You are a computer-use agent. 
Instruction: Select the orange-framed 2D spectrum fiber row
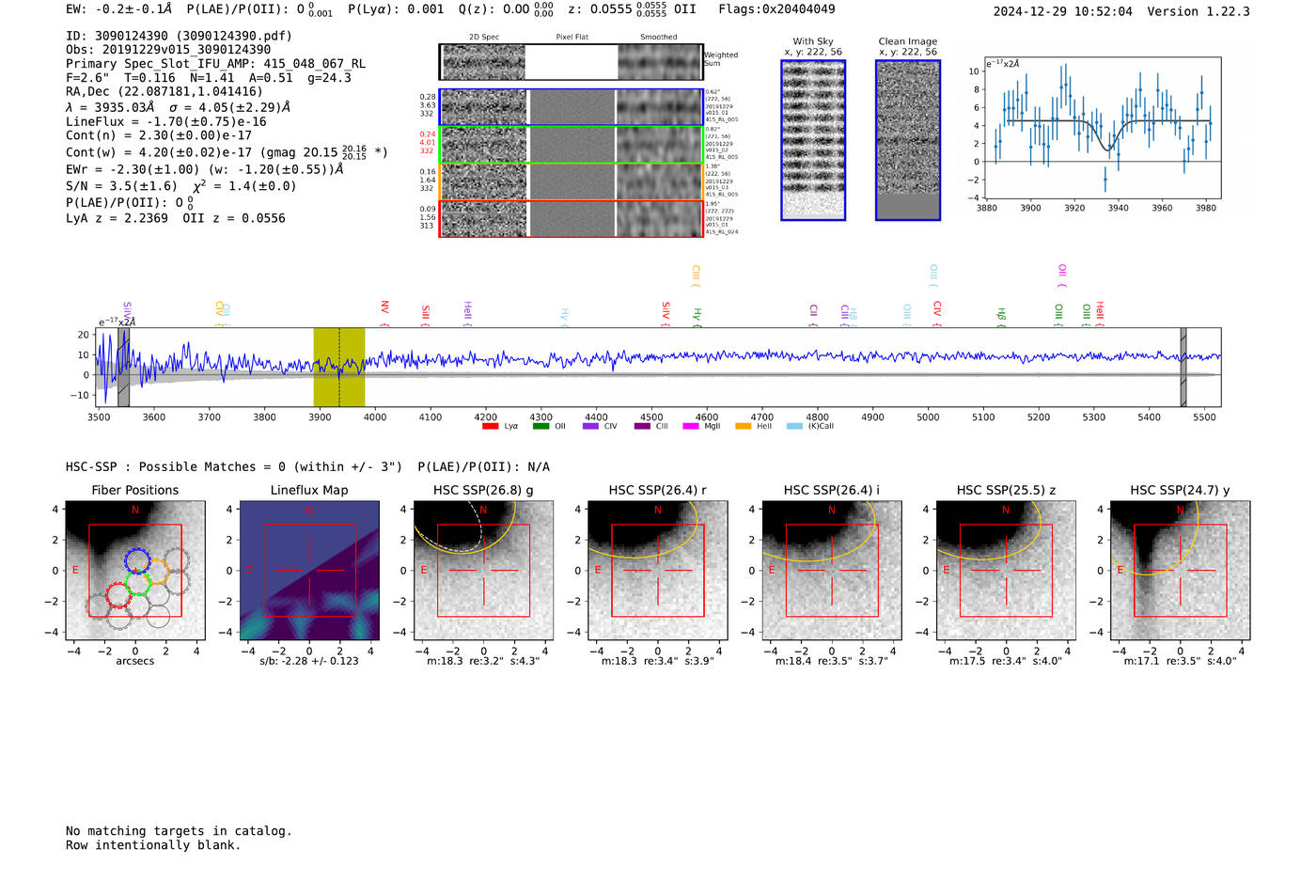pyautogui.click(x=571, y=181)
